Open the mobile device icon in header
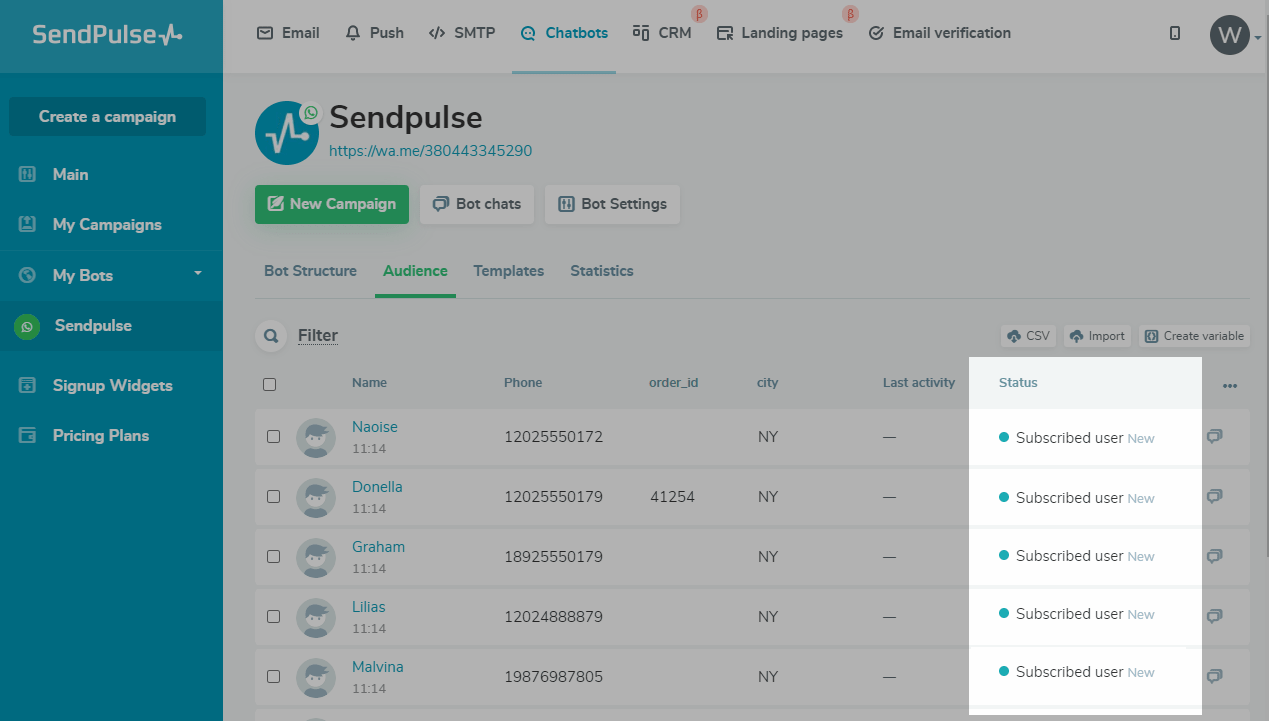Viewport: 1269px width, 721px height. (1175, 33)
